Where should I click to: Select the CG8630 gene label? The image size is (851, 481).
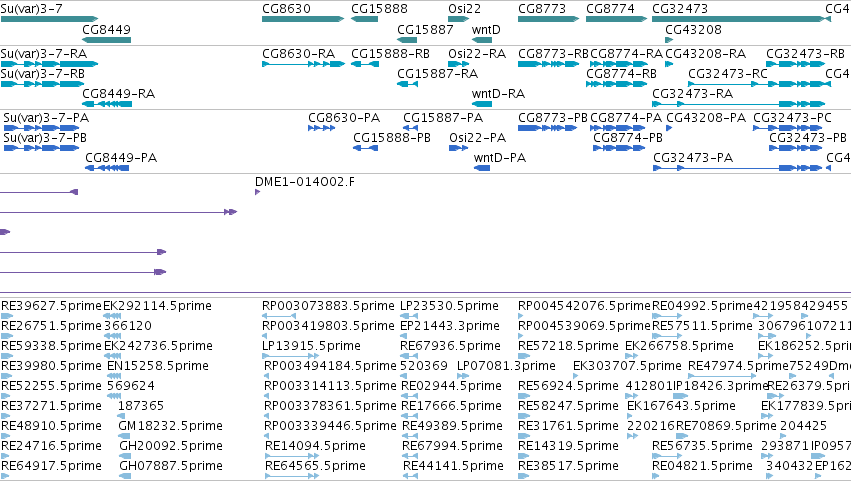click(x=287, y=9)
